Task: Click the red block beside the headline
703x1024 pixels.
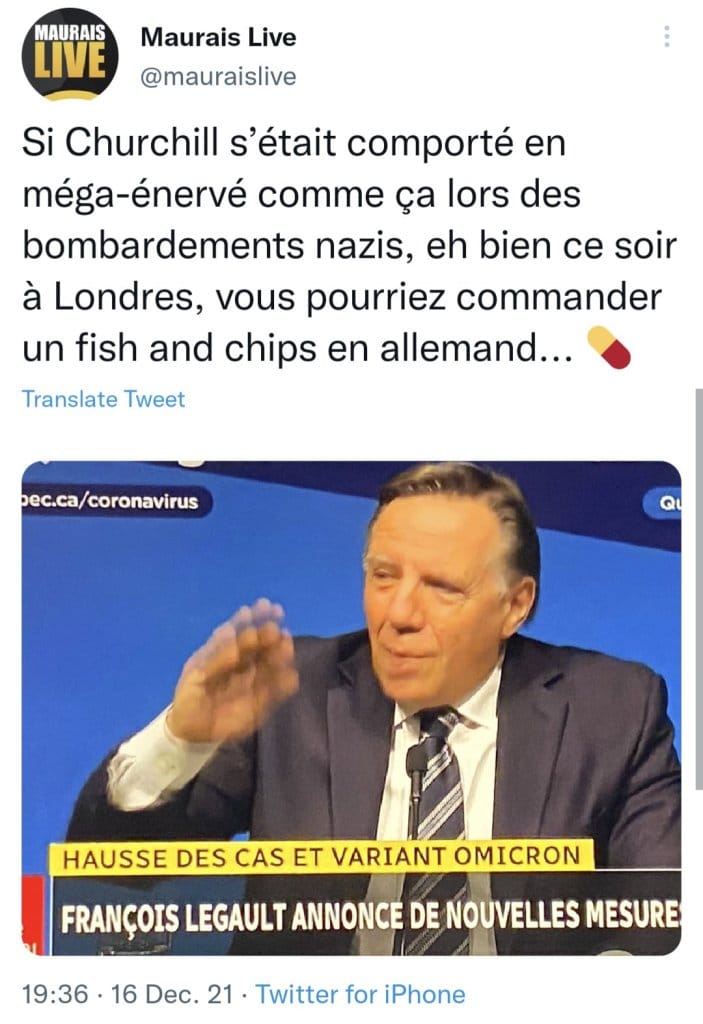Action: (x=33, y=914)
